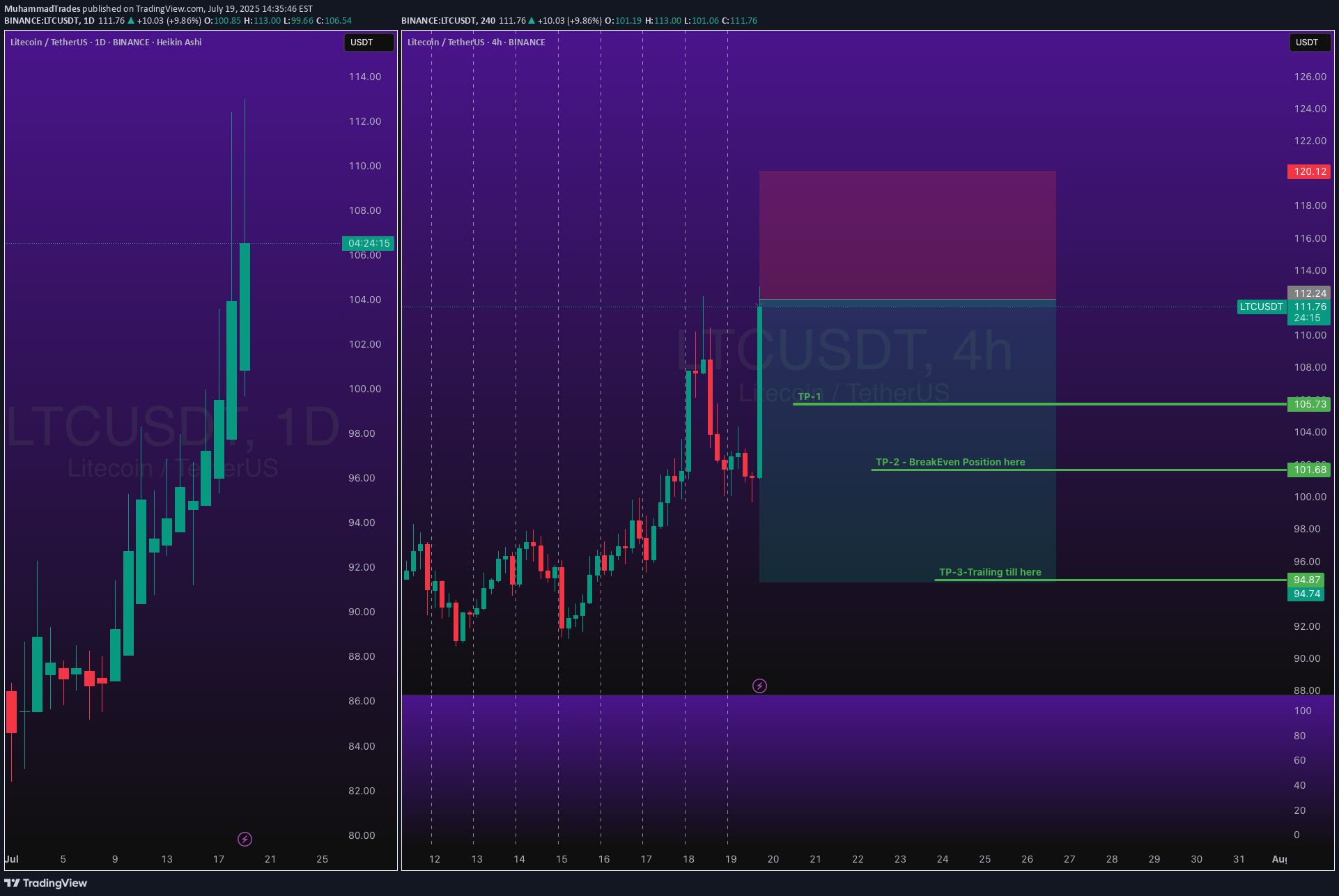Click the lightning event icon on daily chart
Image resolution: width=1339 pixels, height=896 pixels.
[245, 839]
